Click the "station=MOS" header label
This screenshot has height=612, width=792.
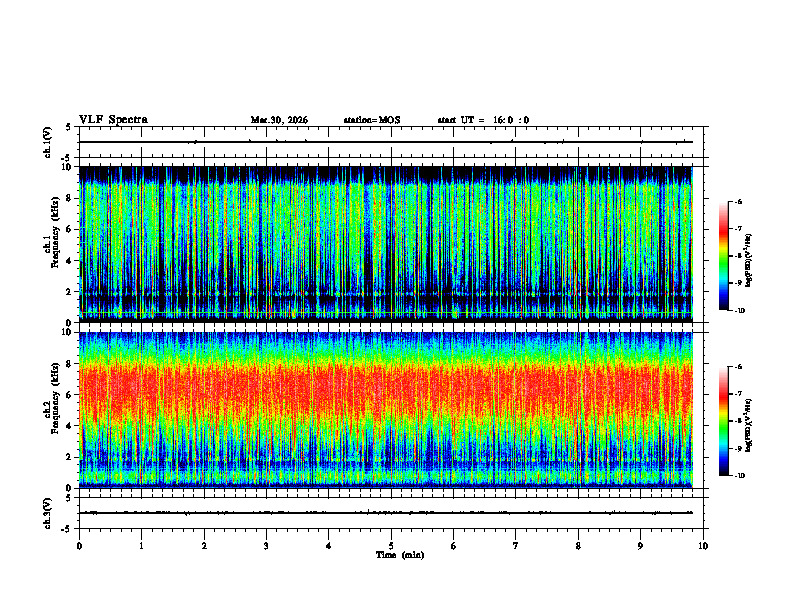click(372, 120)
